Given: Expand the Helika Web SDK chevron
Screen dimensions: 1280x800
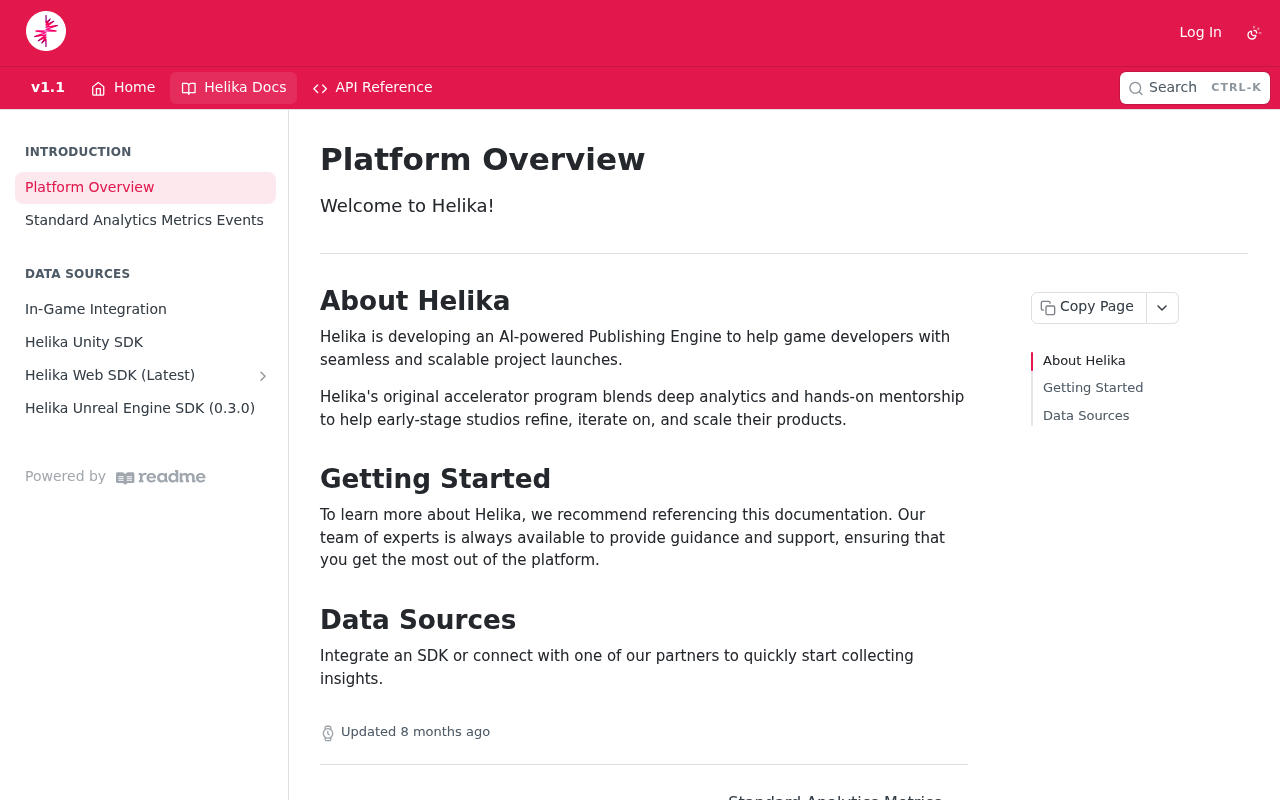Looking at the screenshot, I should click(x=263, y=376).
